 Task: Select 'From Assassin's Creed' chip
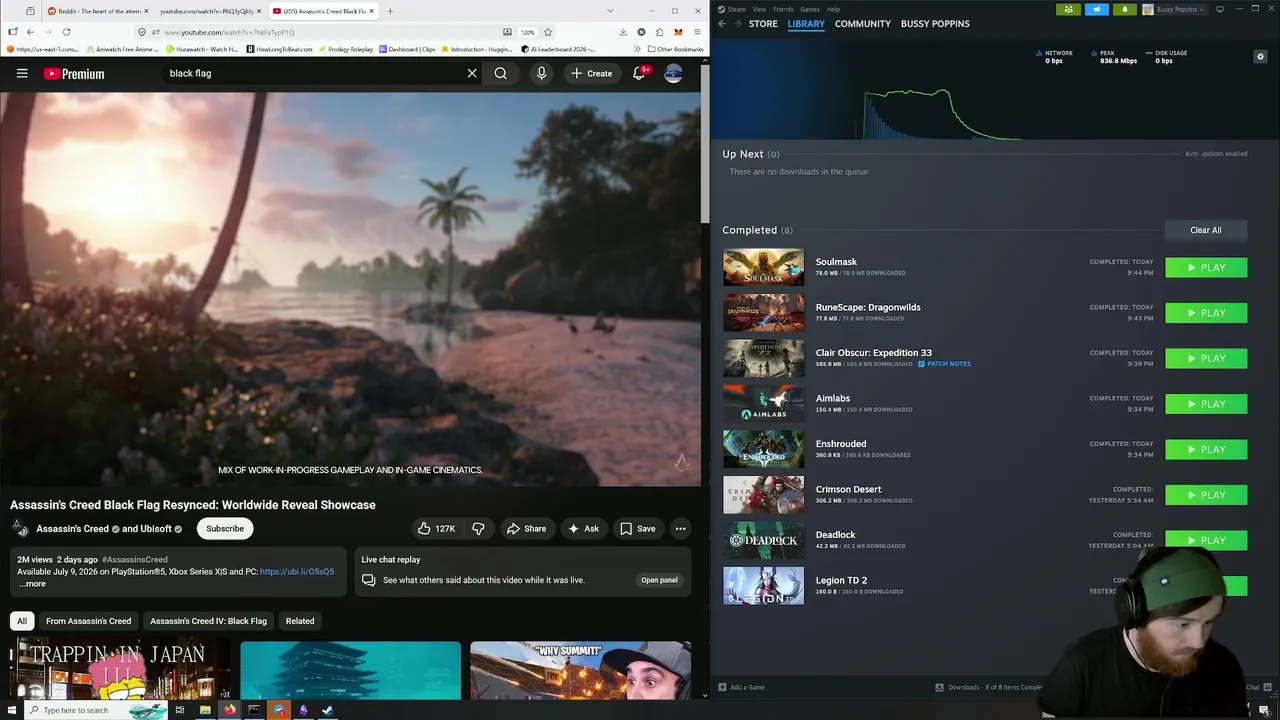88,621
